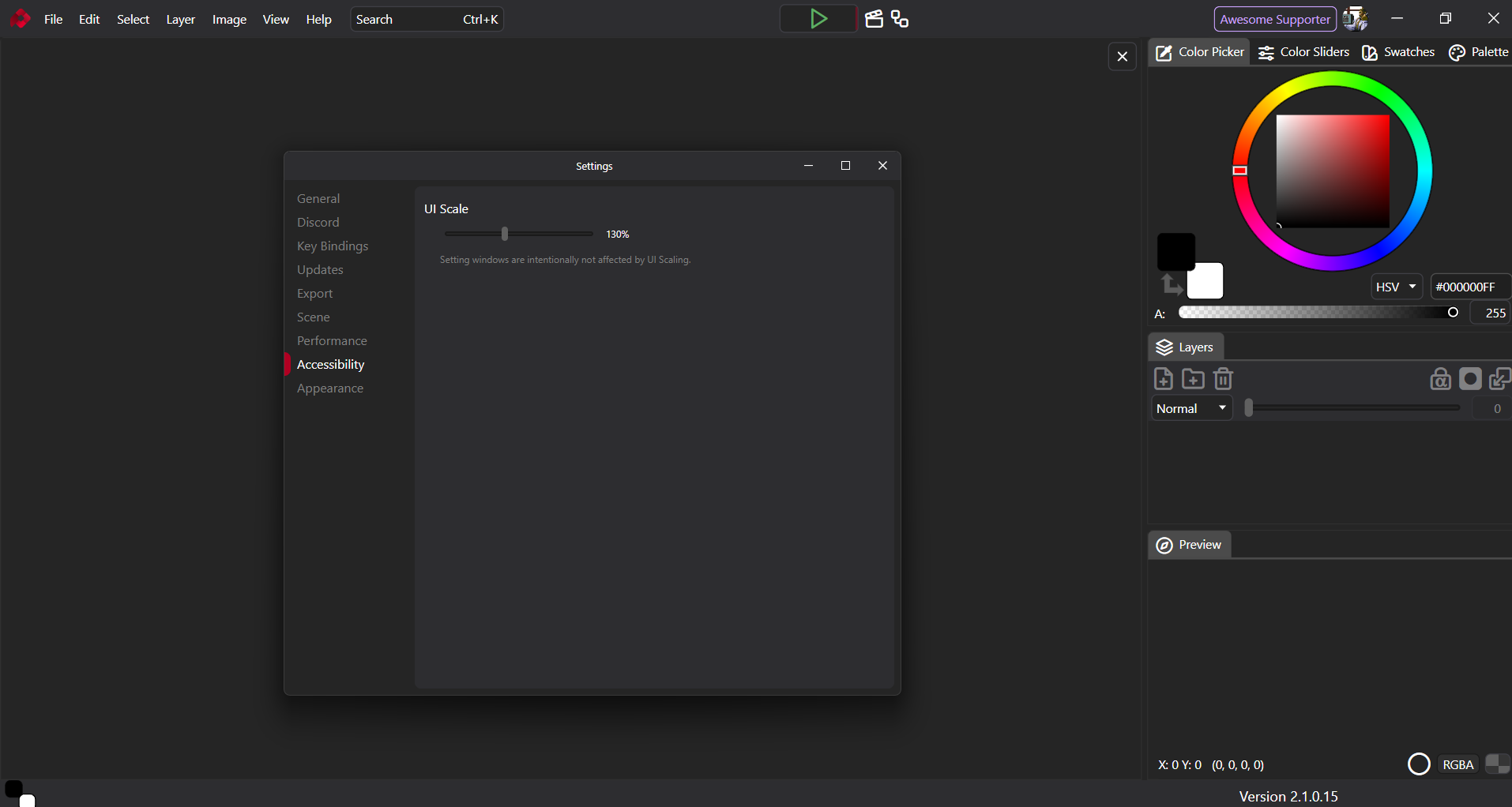Image resolution: width=1512 pixels, height=807 pixels.
Task: Click the Awesome Supporter badge button
Action: pyautogui.click(x=1274, y=19)
